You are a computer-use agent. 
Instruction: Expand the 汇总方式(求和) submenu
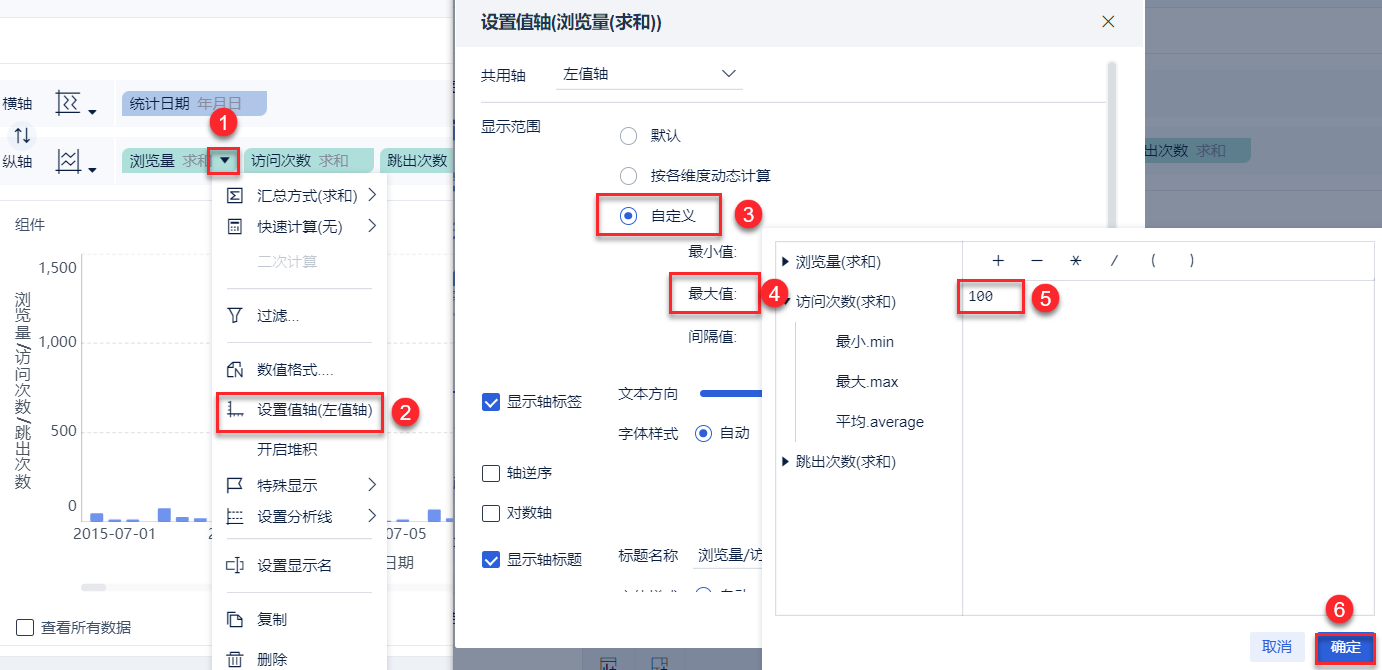click(372, 195)
